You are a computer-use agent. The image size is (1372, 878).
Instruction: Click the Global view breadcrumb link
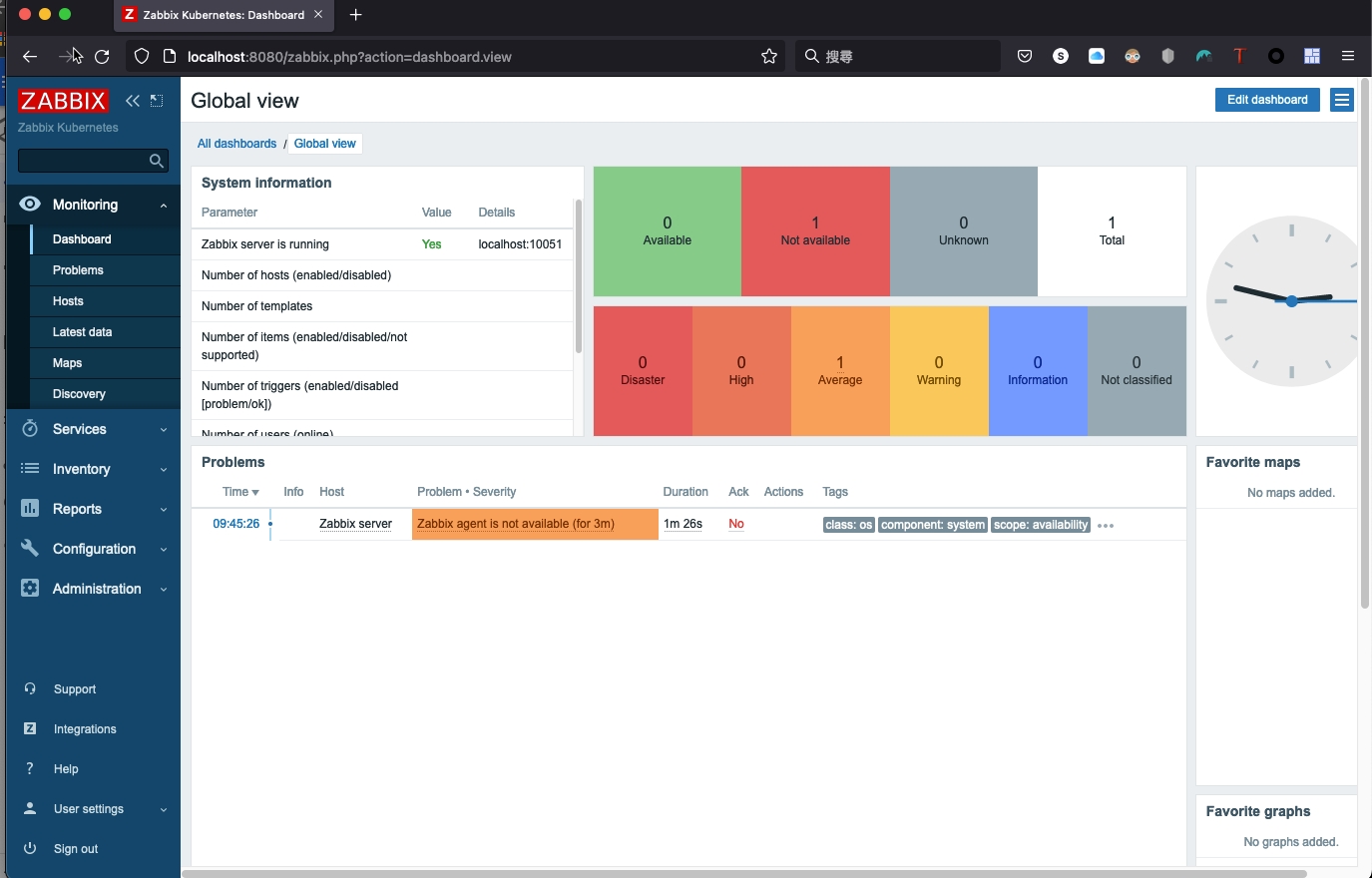click(324, 144)
